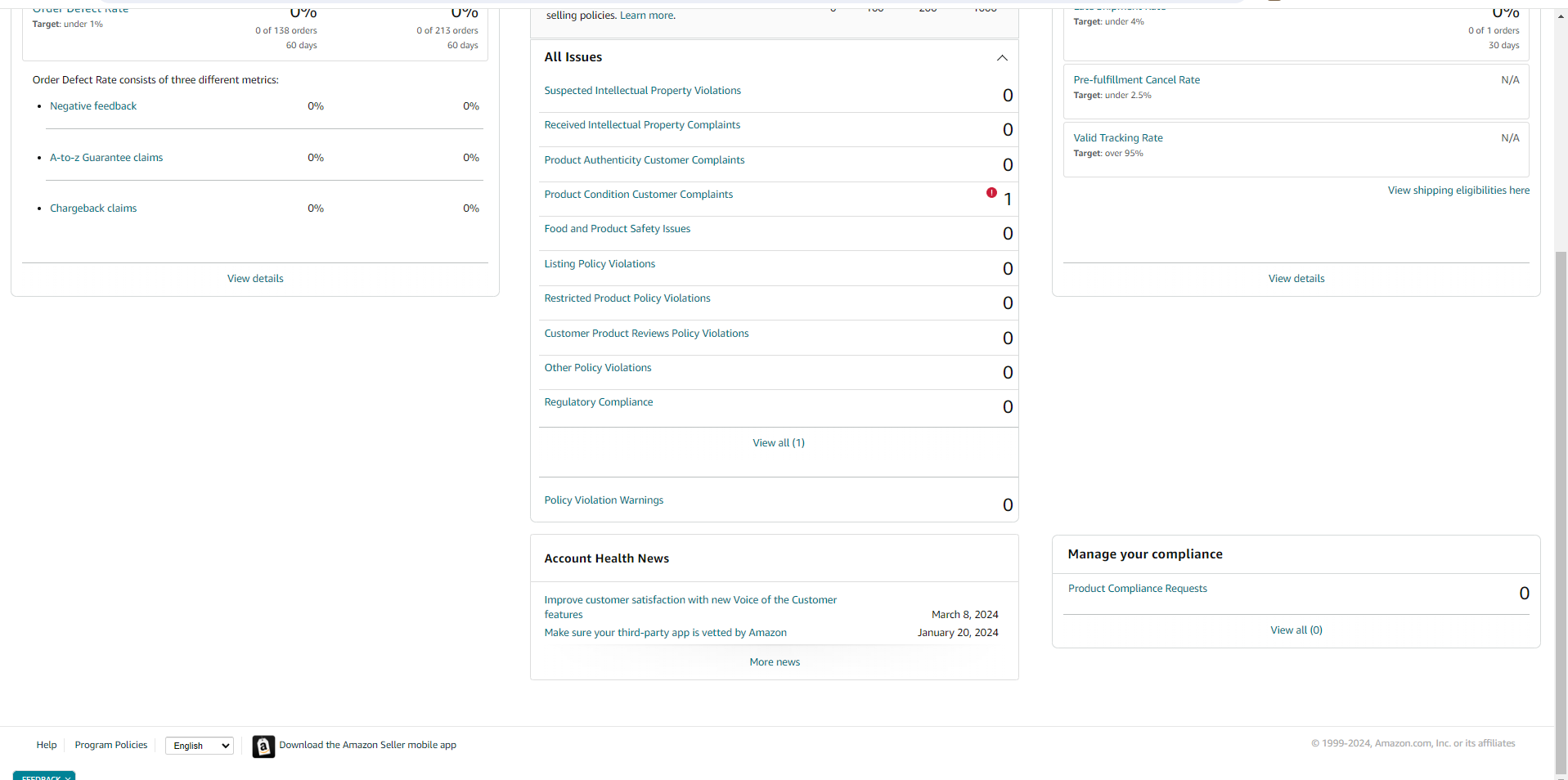Click Learn more about selling policies
The height and width of the screenshot is (780, 1568).
coord(647,16)
